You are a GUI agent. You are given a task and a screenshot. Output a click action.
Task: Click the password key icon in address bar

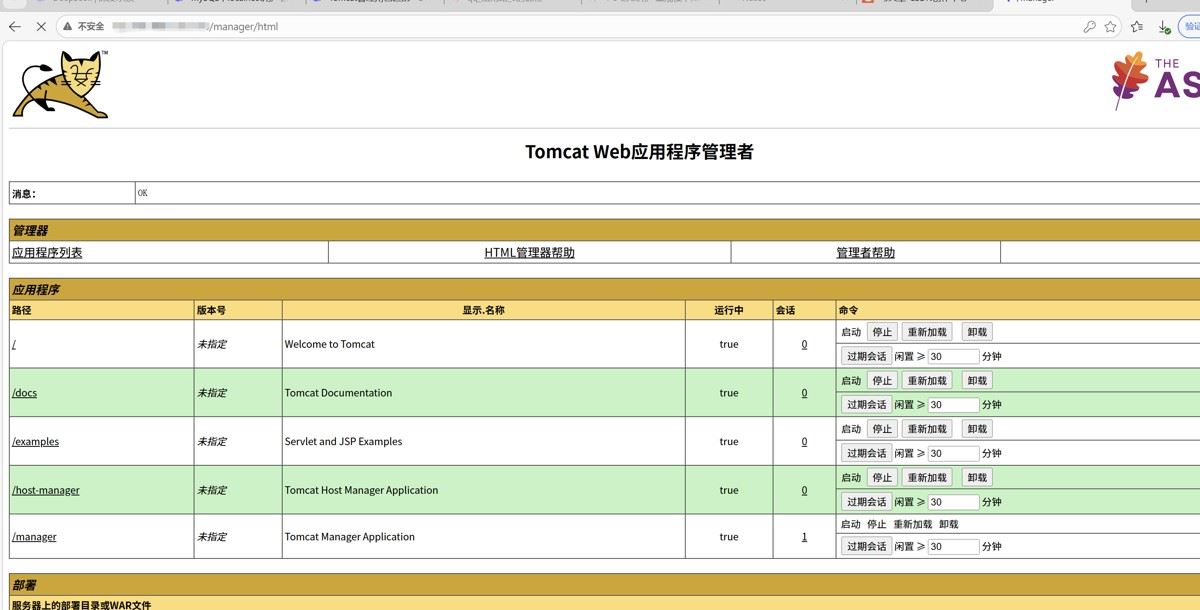click(x=1089, y=27)
